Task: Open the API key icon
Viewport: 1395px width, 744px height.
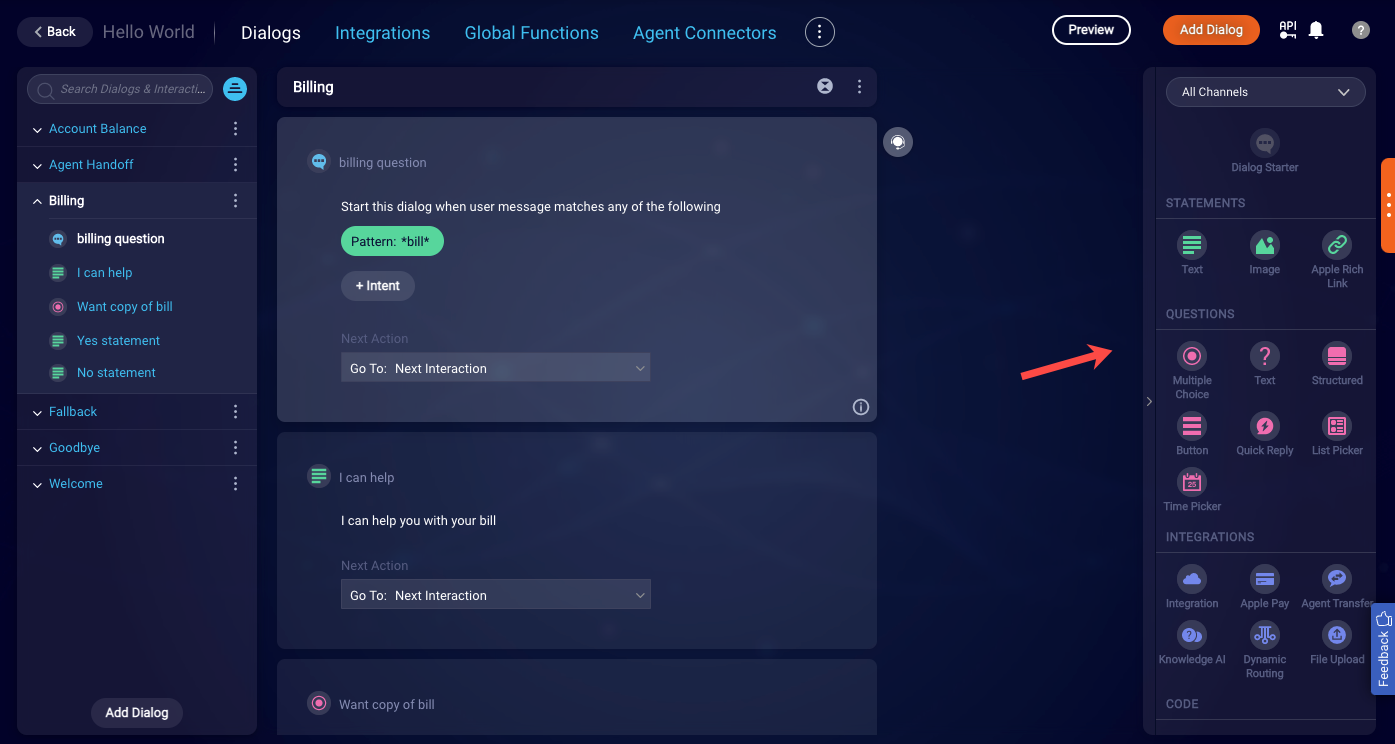Action: click(x=1288, y=30)
